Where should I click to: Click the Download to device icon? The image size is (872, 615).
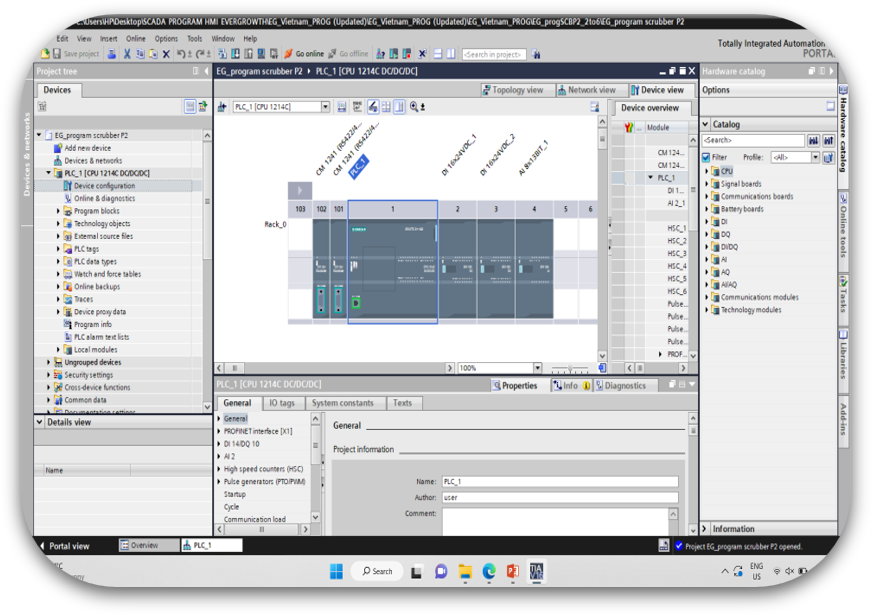point(235,54)
